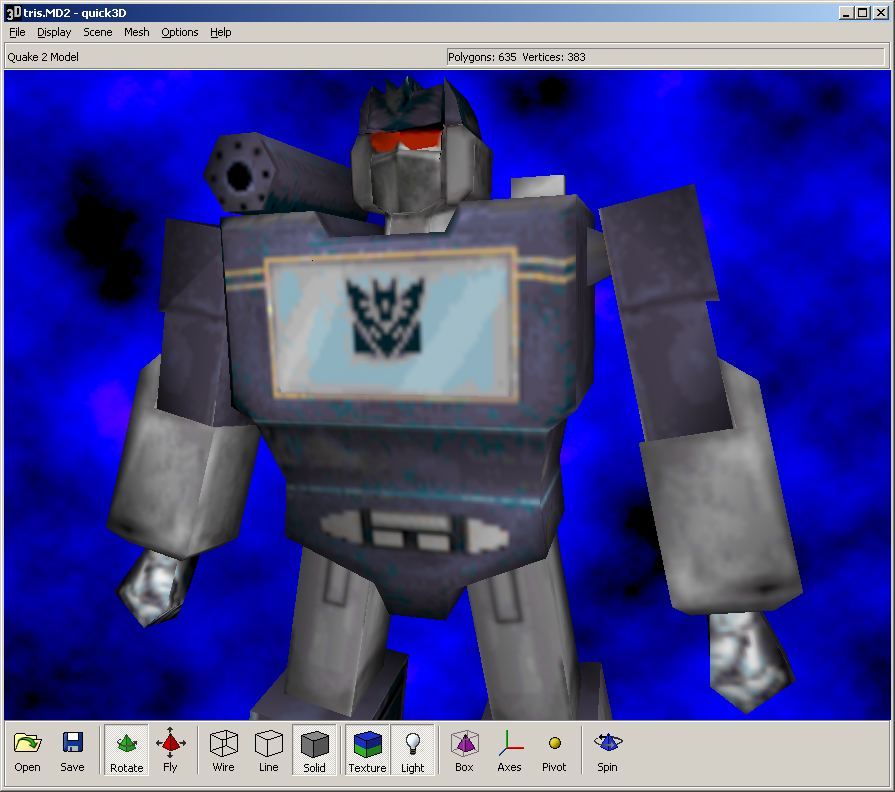Open the Options menu
This screenshot has width=895, height=792.
point(180,32)
